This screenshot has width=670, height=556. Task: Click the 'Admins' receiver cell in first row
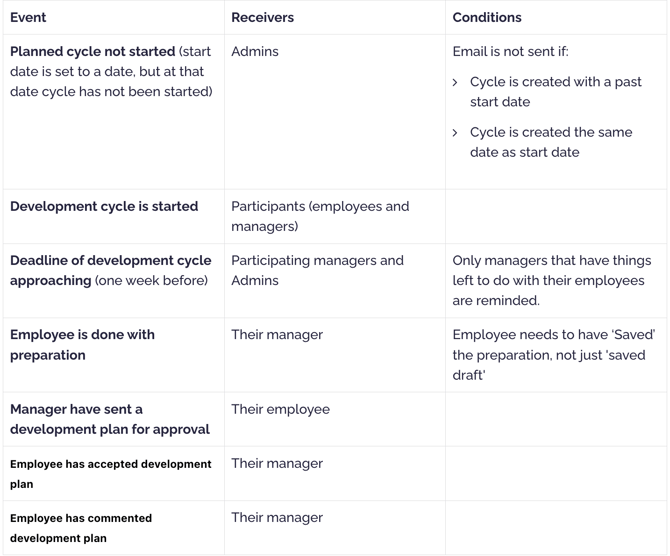pyautogui.click(x=255, y=51)
